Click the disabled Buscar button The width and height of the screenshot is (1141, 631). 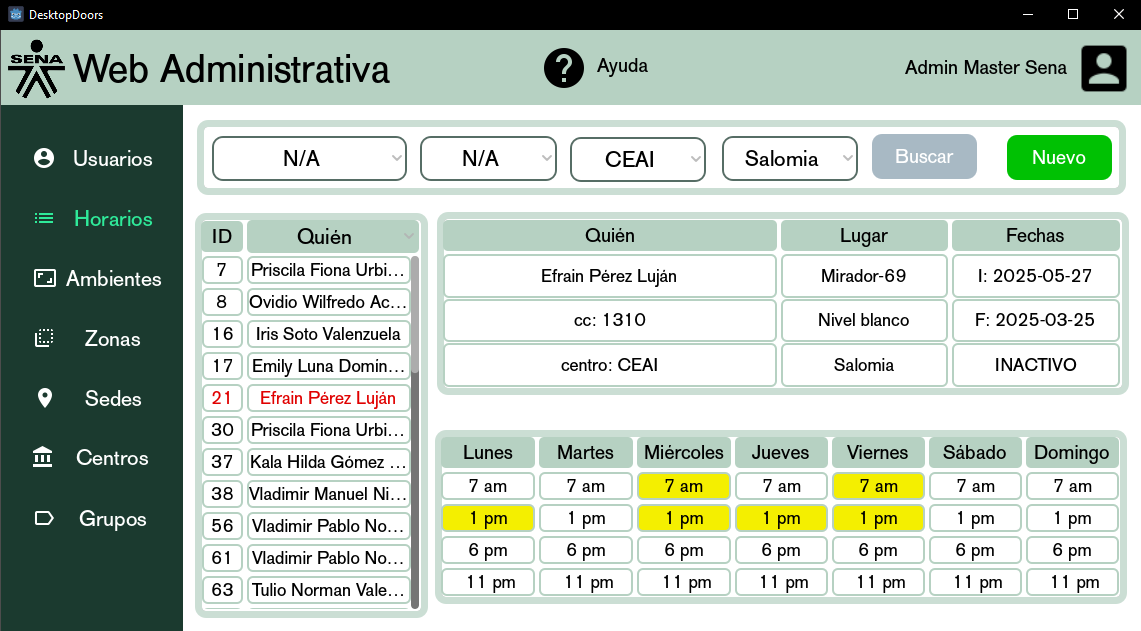point(924,156)
